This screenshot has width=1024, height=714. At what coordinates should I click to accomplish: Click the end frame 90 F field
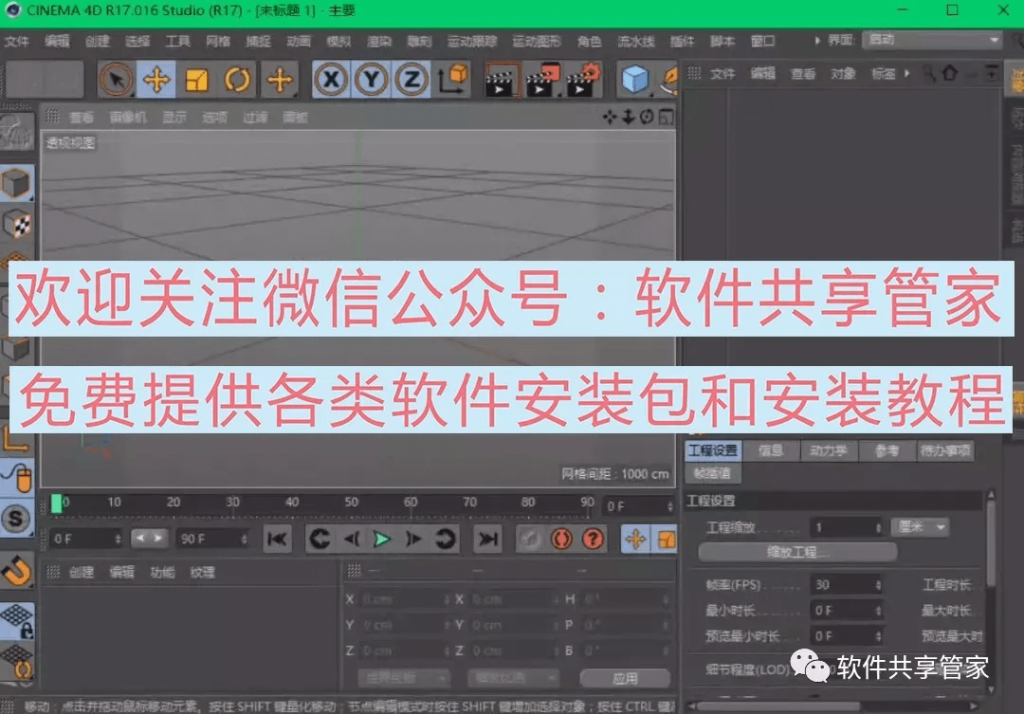[212, 539]
